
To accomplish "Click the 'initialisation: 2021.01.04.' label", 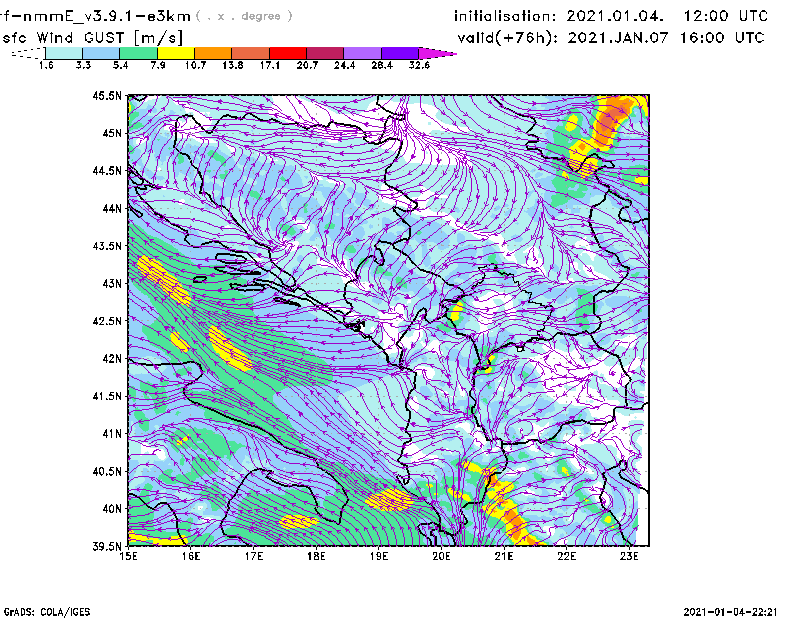I will coord(559,16).
